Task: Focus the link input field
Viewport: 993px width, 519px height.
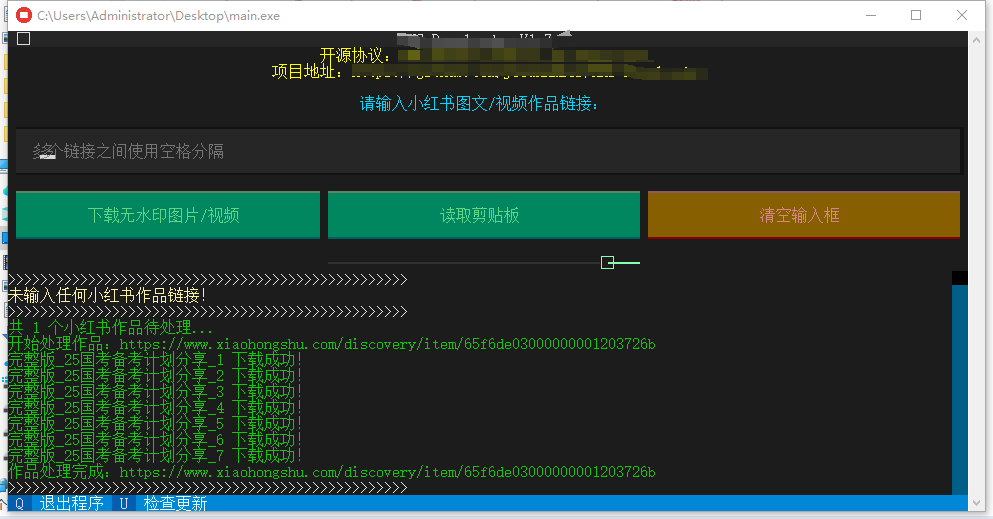Action: pos(488,151)
